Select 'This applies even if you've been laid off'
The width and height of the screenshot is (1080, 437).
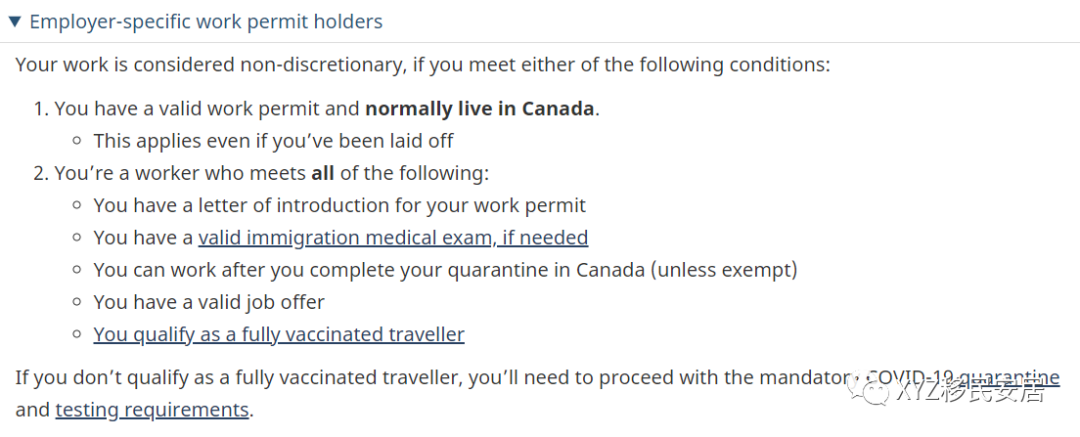click(x=273, y=141)
